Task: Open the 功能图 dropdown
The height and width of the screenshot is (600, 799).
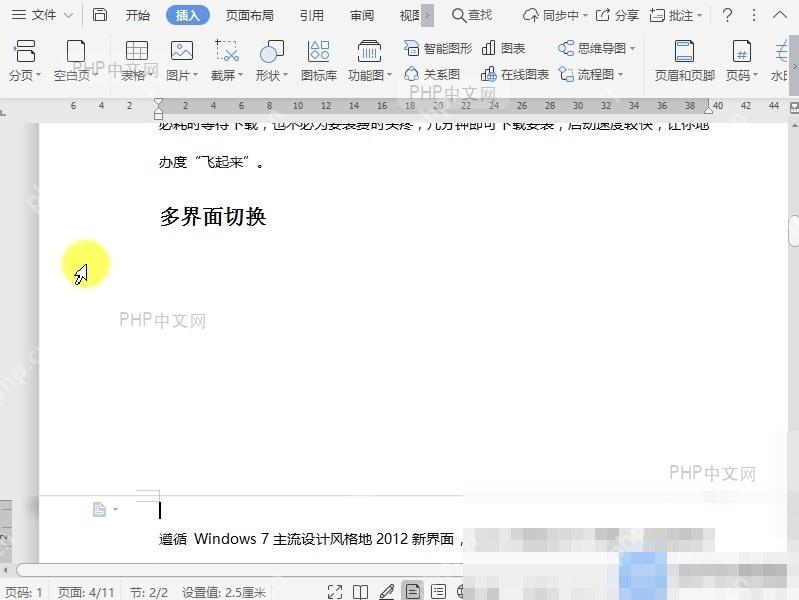Action: (369, 61)
